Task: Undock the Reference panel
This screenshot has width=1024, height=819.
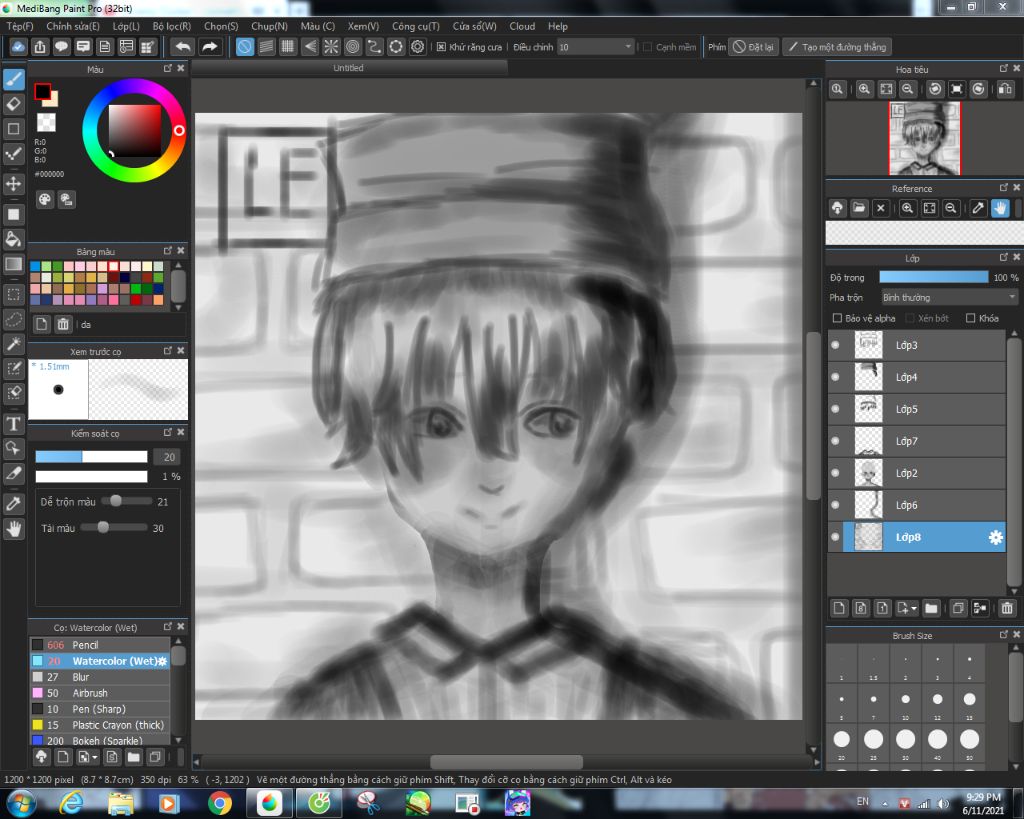Action: [x=1004, y=188]
